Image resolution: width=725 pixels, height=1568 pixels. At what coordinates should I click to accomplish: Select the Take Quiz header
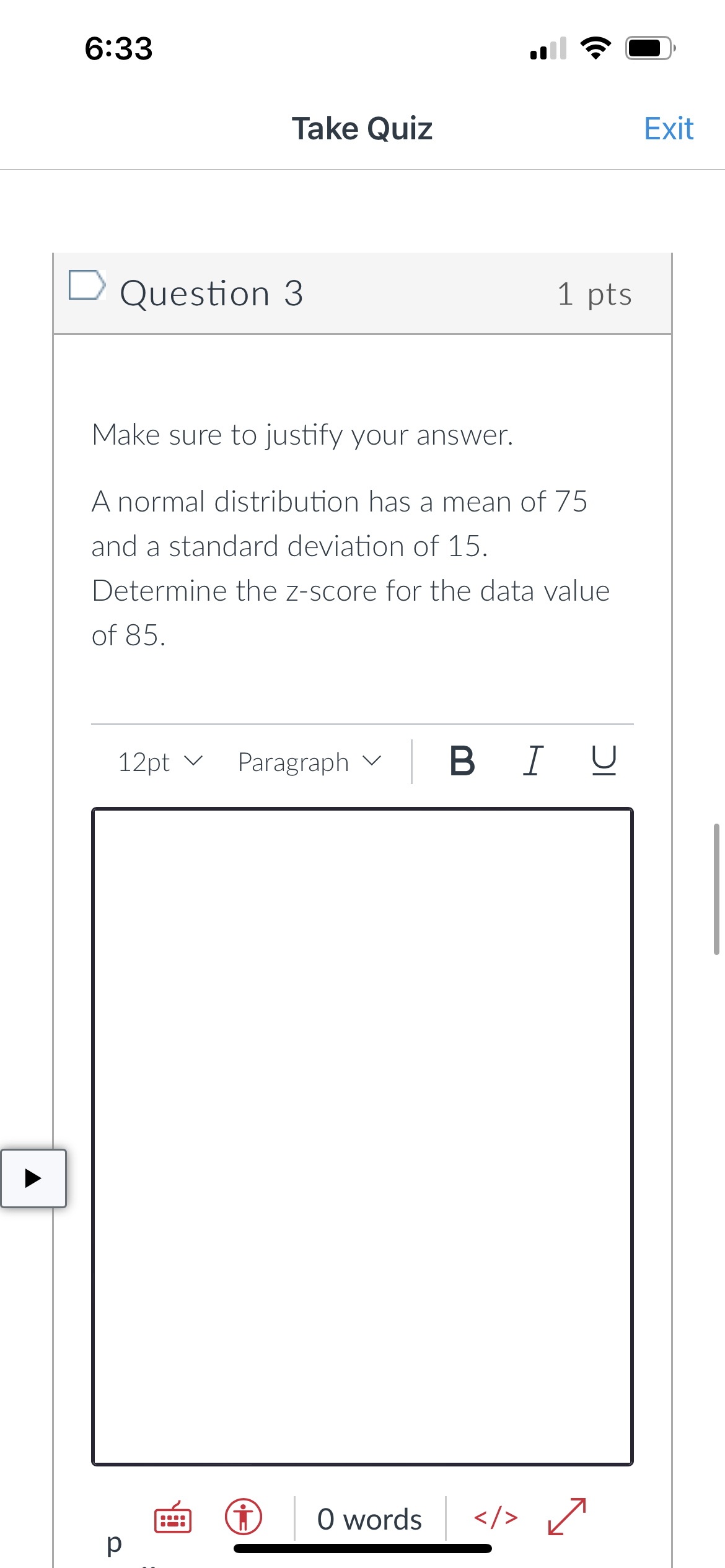[362, 128]
